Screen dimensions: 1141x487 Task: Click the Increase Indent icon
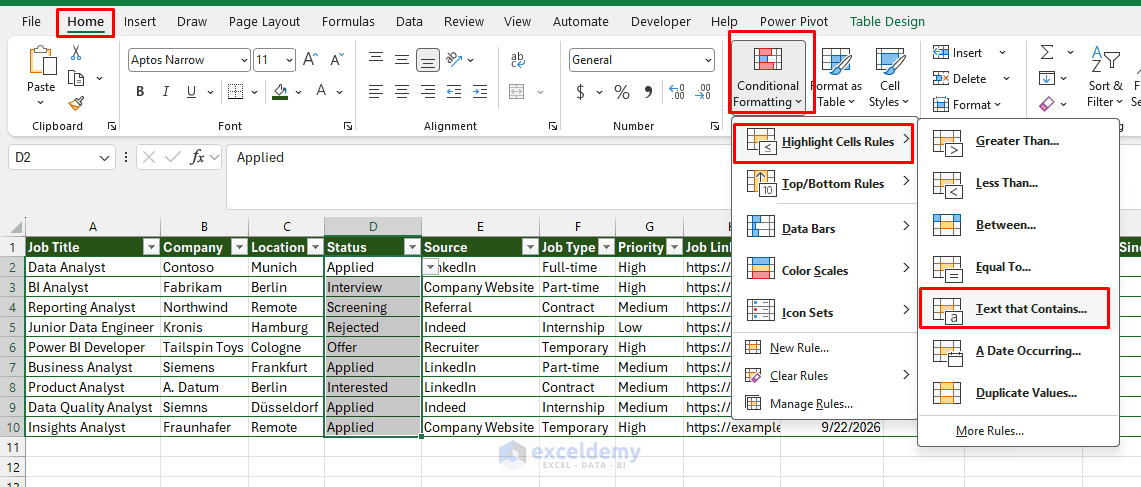[x=480, y=92]
